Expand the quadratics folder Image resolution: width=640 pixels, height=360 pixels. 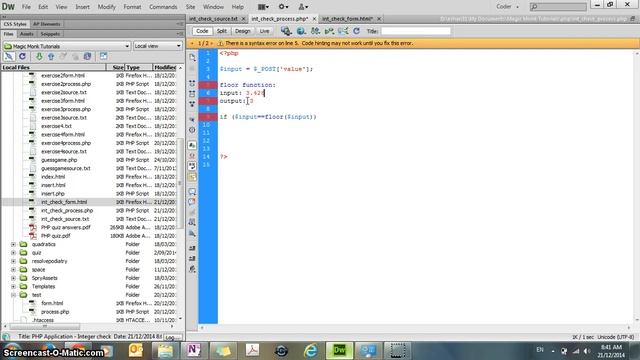13,244
